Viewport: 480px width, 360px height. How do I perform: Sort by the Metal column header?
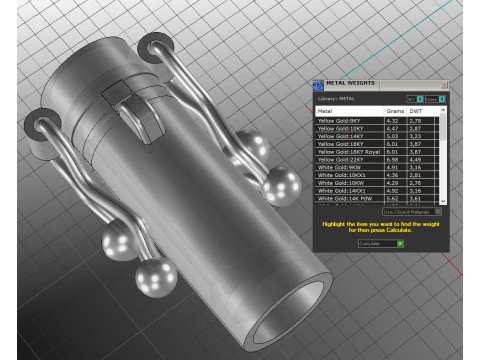pos(349,111)
